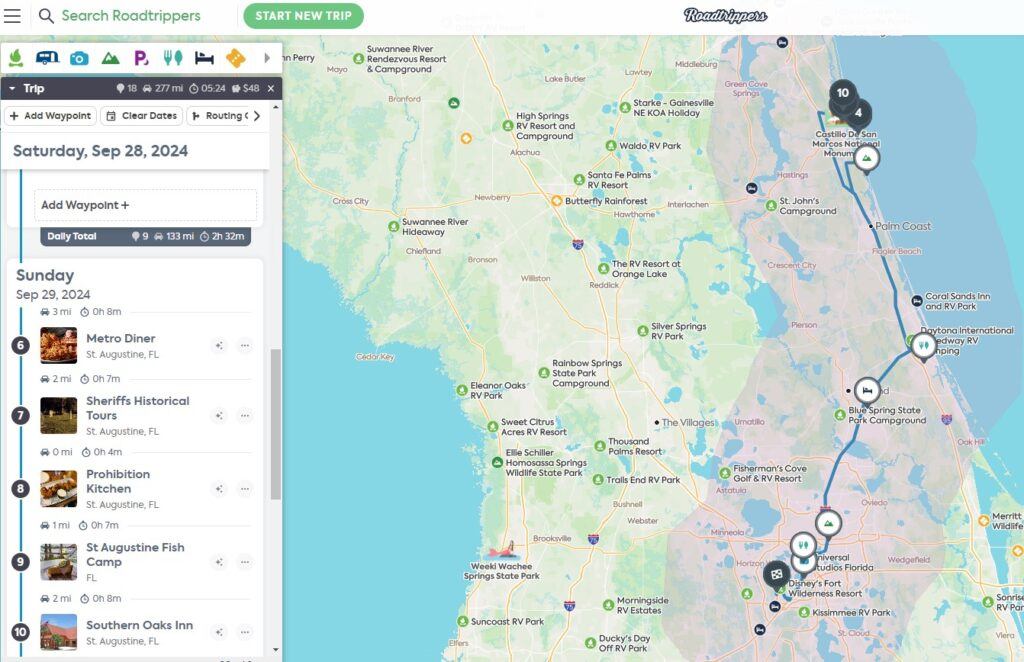Screen dimensions: 1024x662
Task: Show more categories with the right arrow
Action: [x=266, y=58]
